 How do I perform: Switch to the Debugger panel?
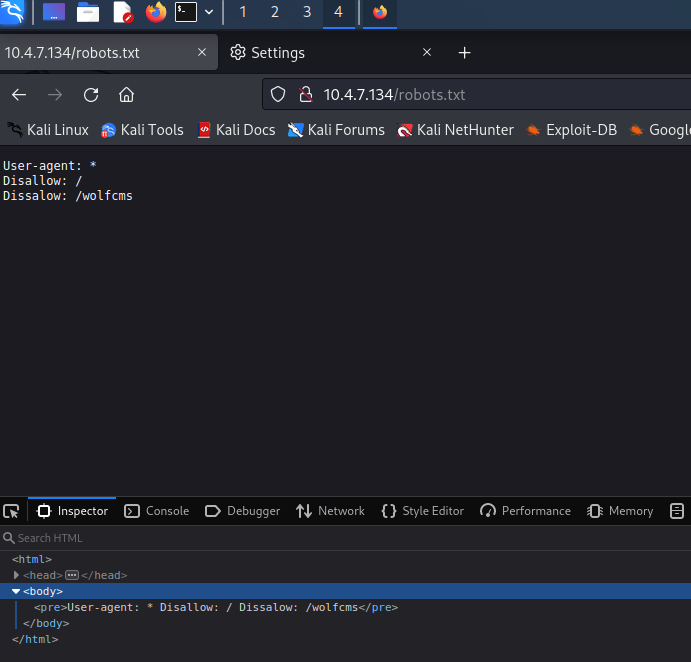(x=242, y=511)
